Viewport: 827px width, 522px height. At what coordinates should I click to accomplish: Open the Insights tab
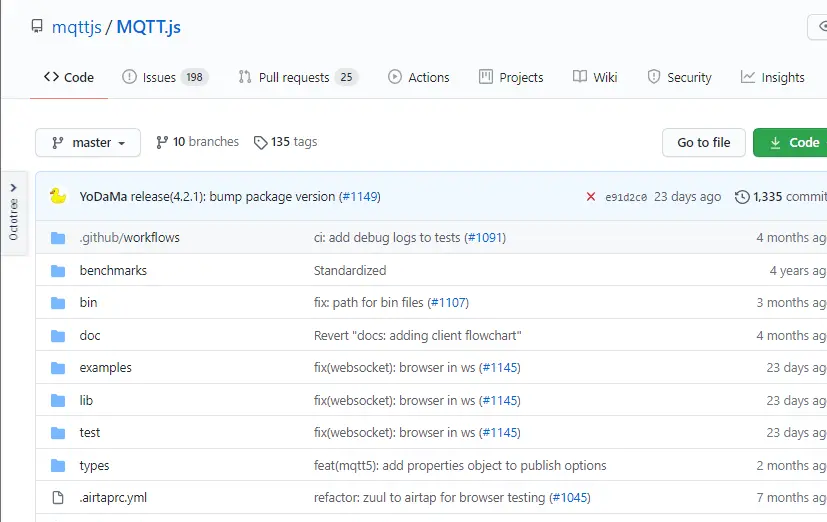click(773, 78)
